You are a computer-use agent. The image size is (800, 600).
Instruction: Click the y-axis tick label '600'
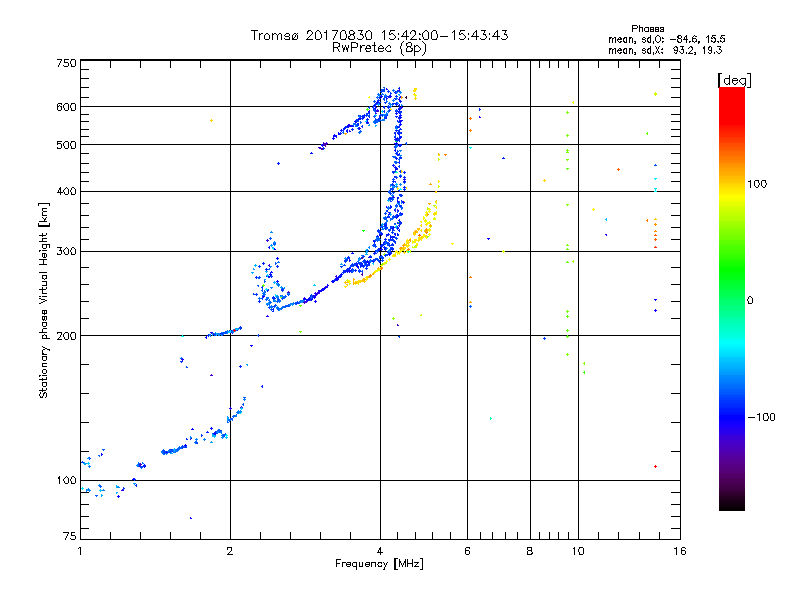click(66, 107)
